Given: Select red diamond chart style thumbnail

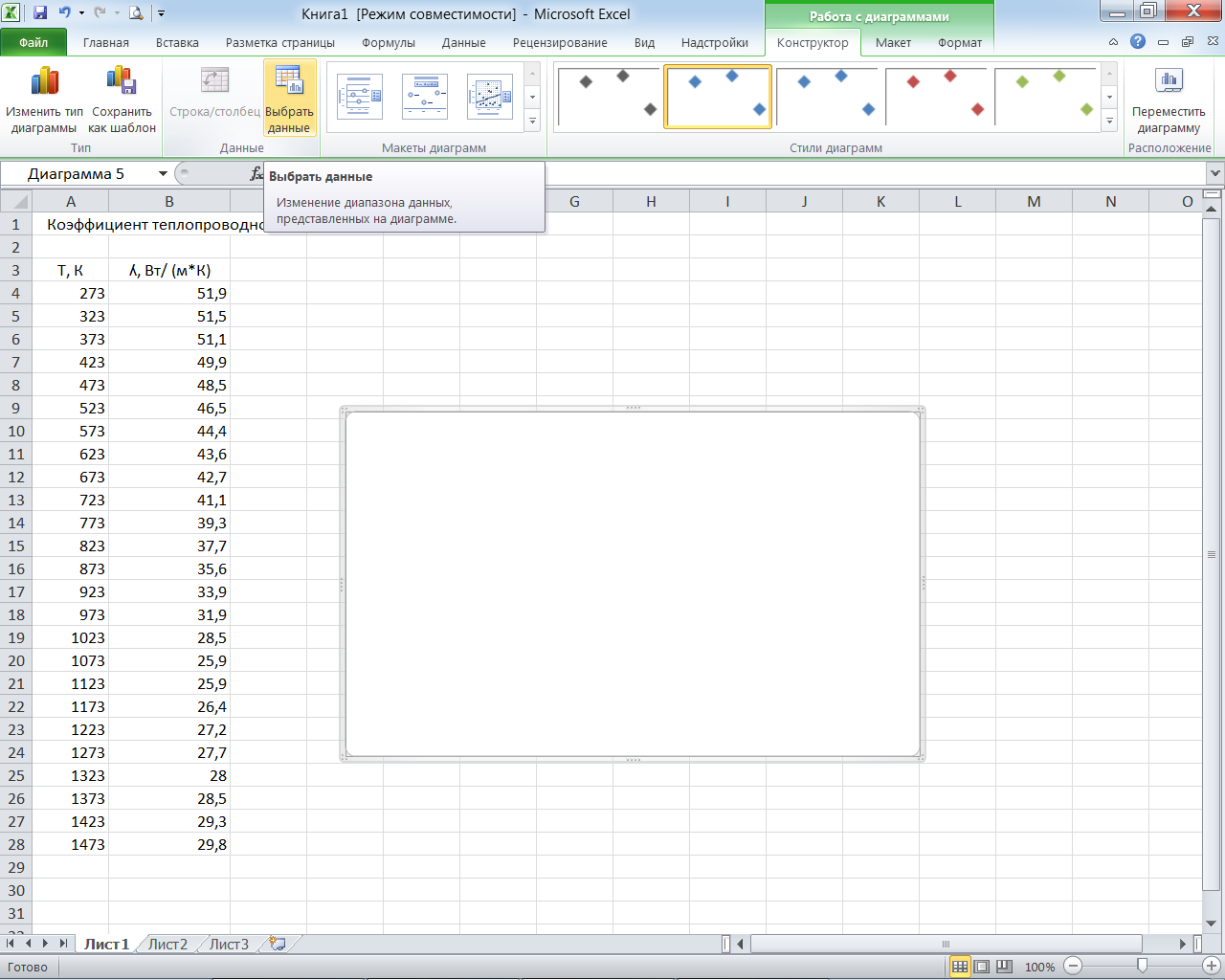Looking at the screenshot, I should pyautogui.click(x=938, y=96).
